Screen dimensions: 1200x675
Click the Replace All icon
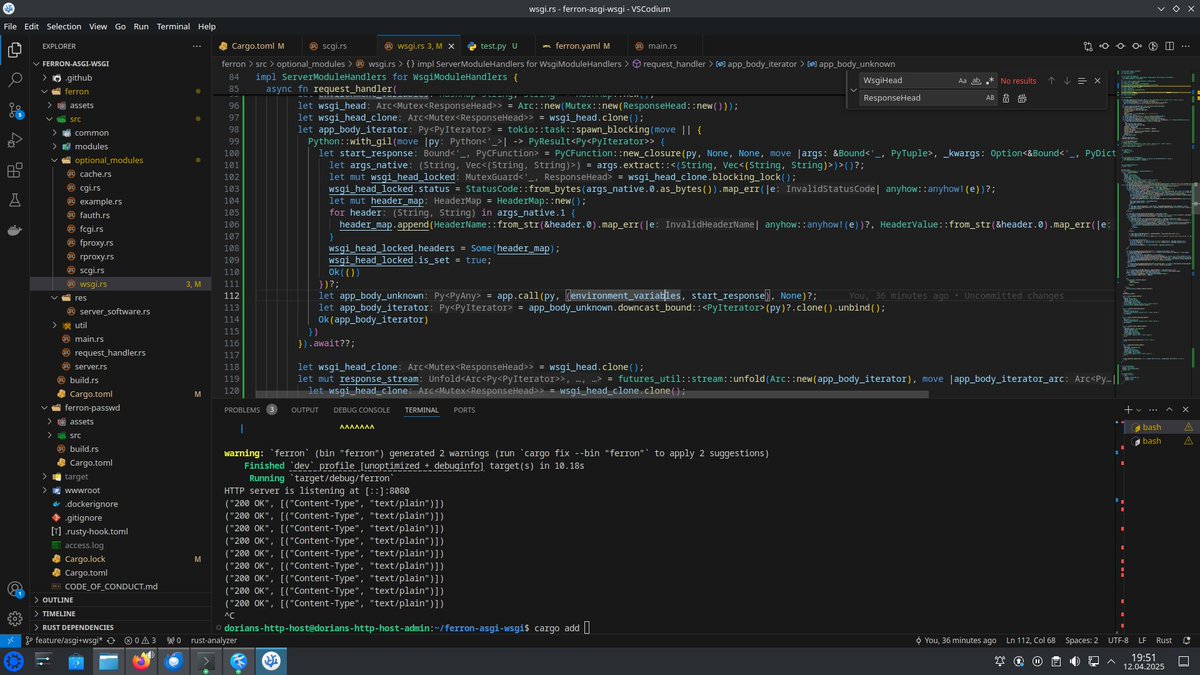click(x=1023, y=98)
